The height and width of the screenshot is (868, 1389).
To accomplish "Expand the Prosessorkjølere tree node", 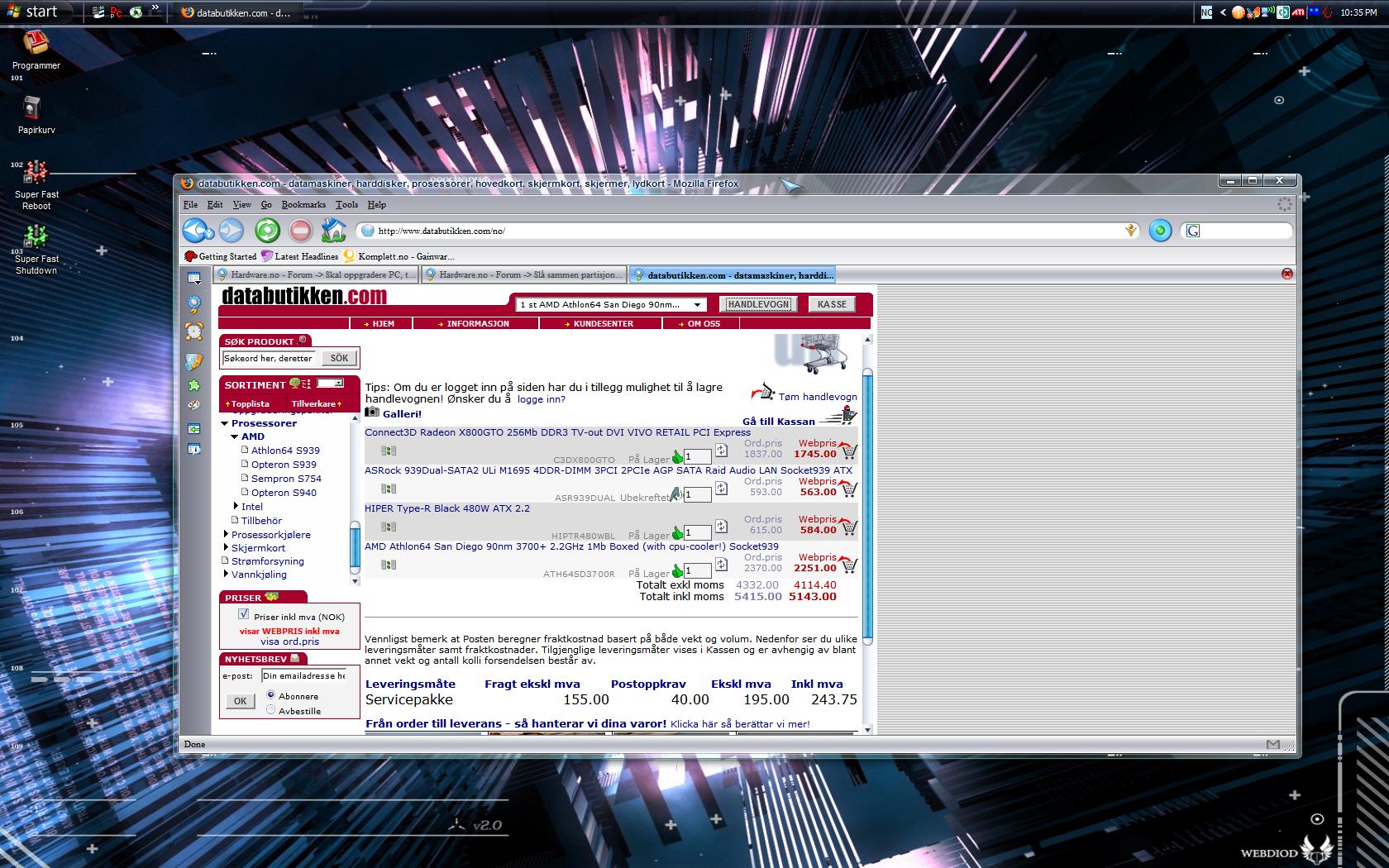I will (x=226, y=534).
